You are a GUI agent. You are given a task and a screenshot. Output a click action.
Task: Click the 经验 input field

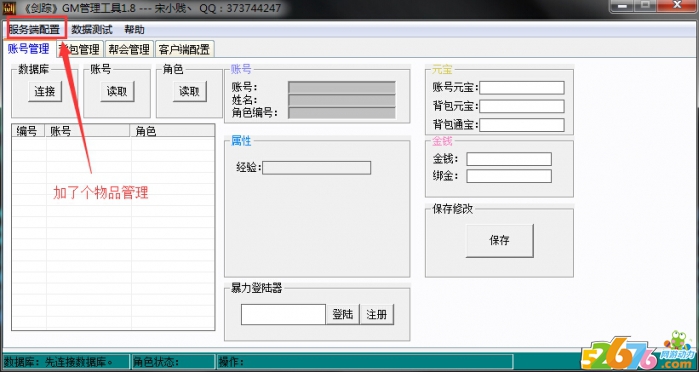point(317,168)
